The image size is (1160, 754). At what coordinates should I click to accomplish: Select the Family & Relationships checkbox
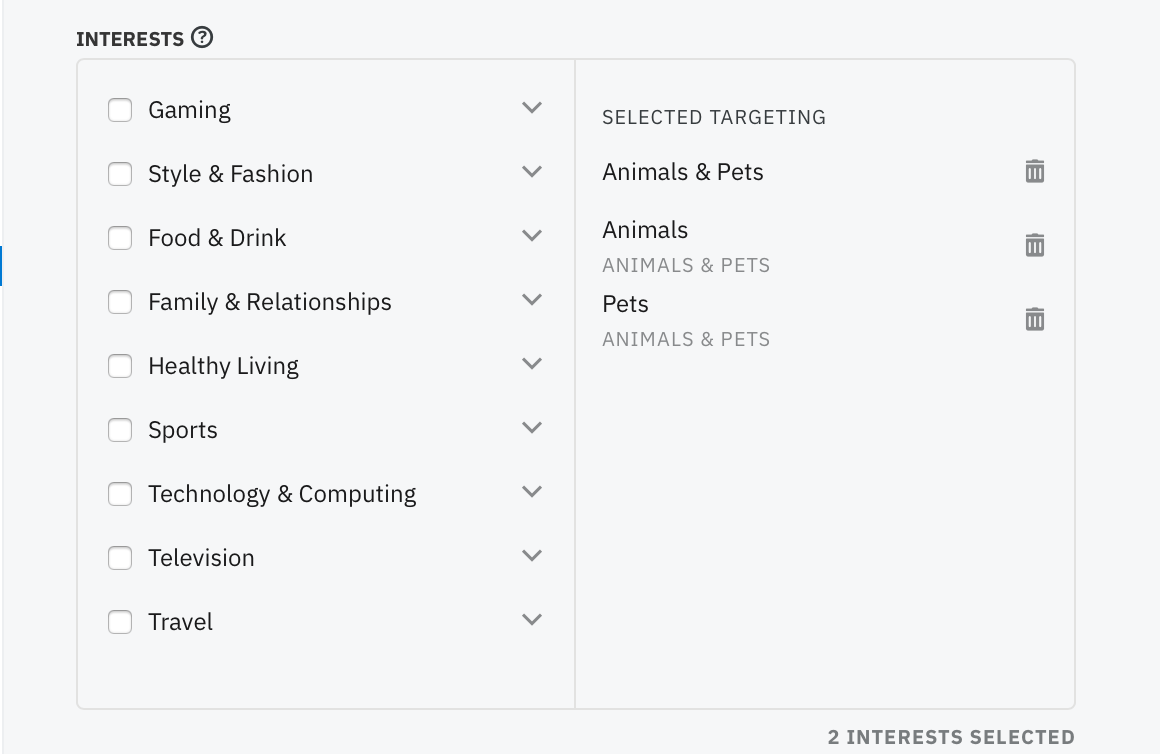tap(120, 302)
